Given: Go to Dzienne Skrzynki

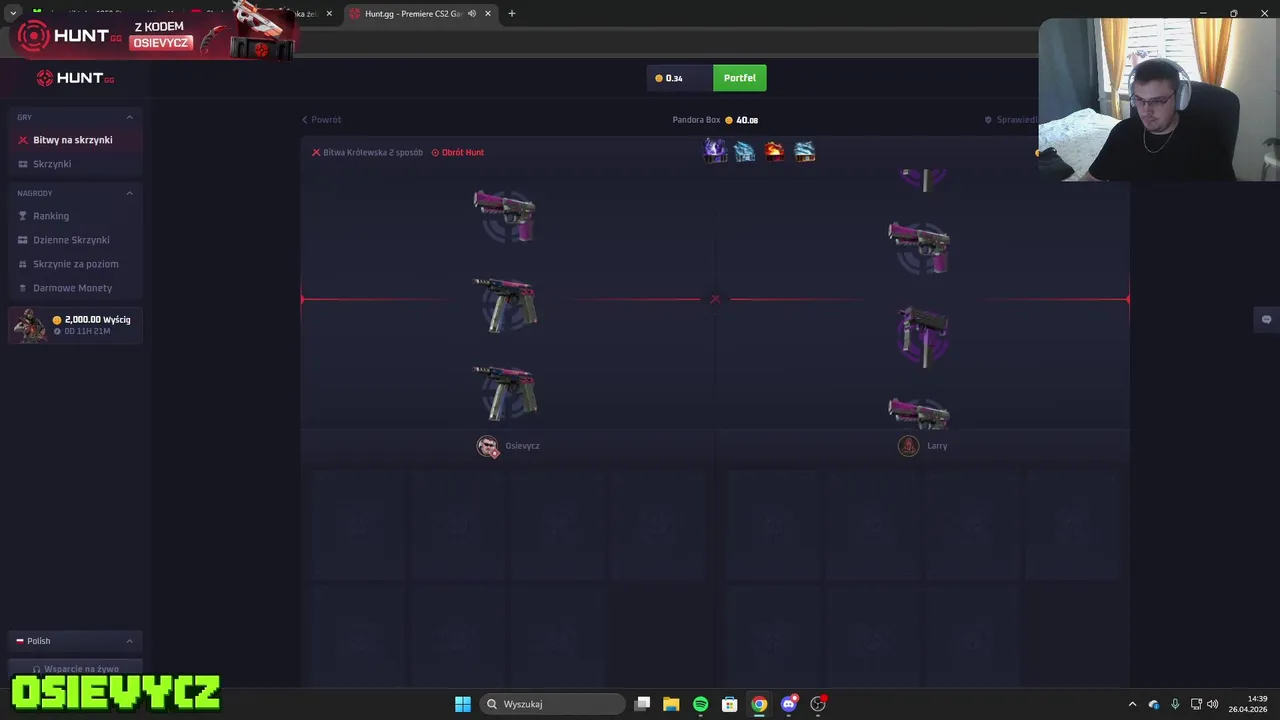Looking at the screenshot, I should click(75, 240).
